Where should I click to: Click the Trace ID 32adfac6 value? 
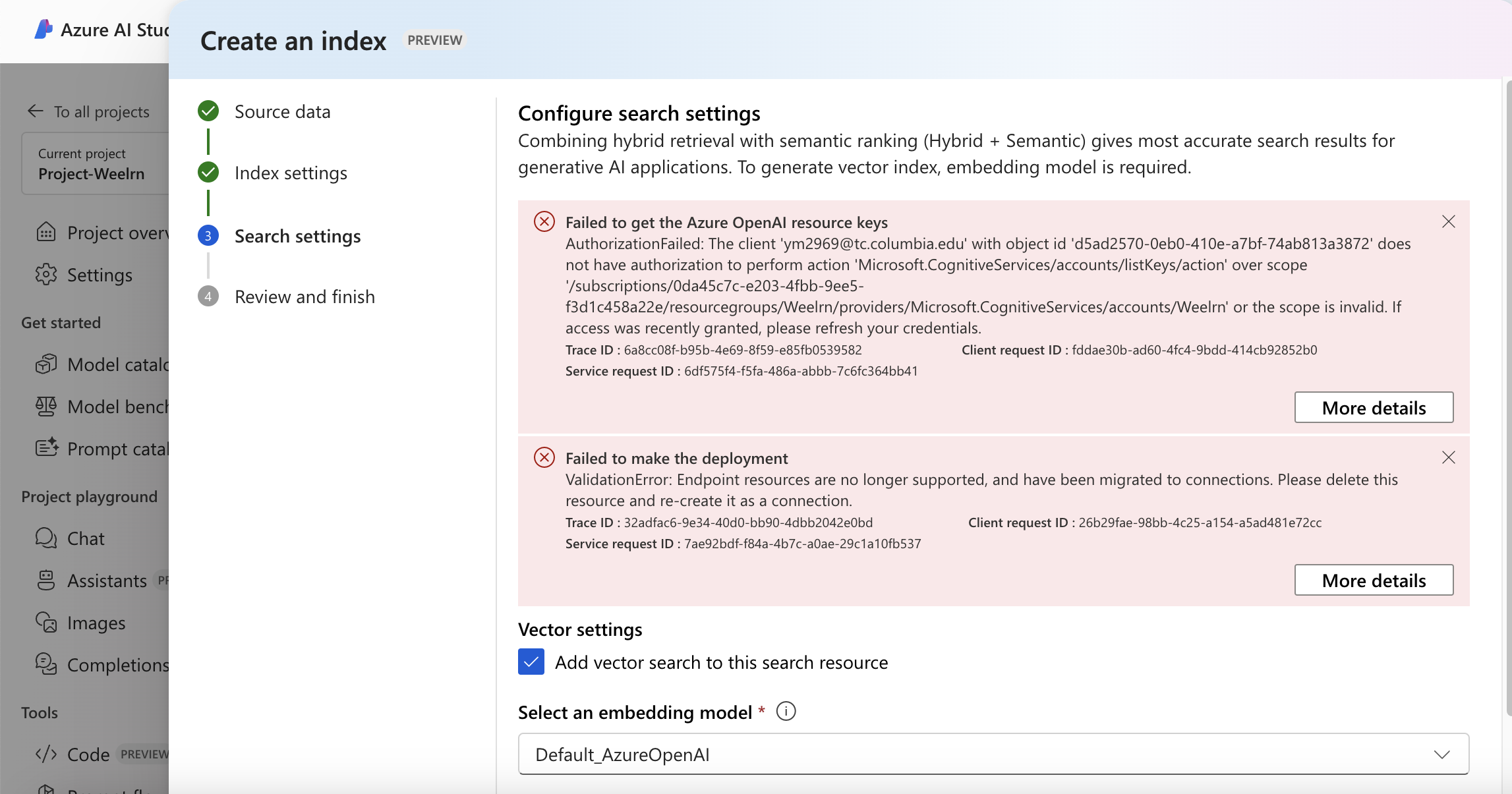(x=748, y=523)
